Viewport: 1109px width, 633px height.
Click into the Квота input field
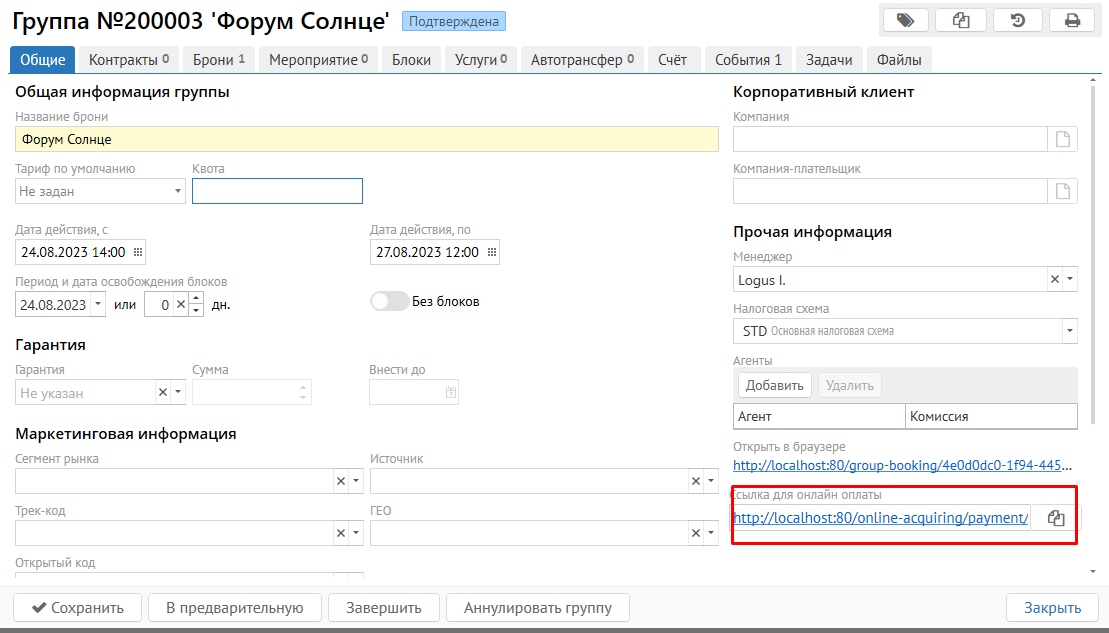click(x=277, y=191)
